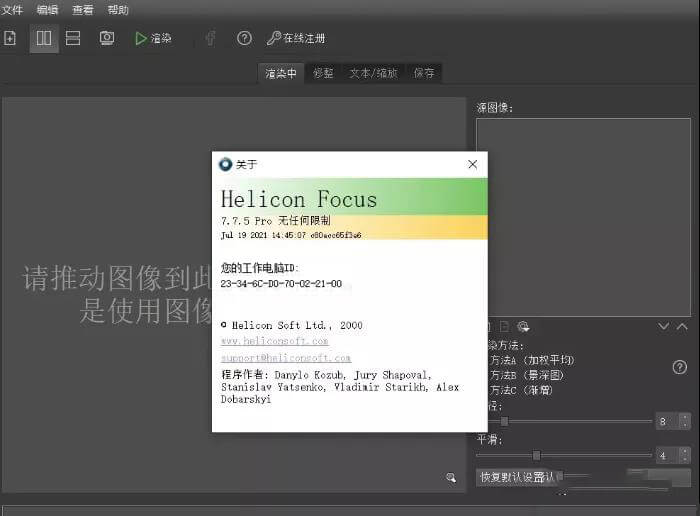700x516 pixels.
Task: Click 在线注册 online registration key button
Action: tap(296, 38)
